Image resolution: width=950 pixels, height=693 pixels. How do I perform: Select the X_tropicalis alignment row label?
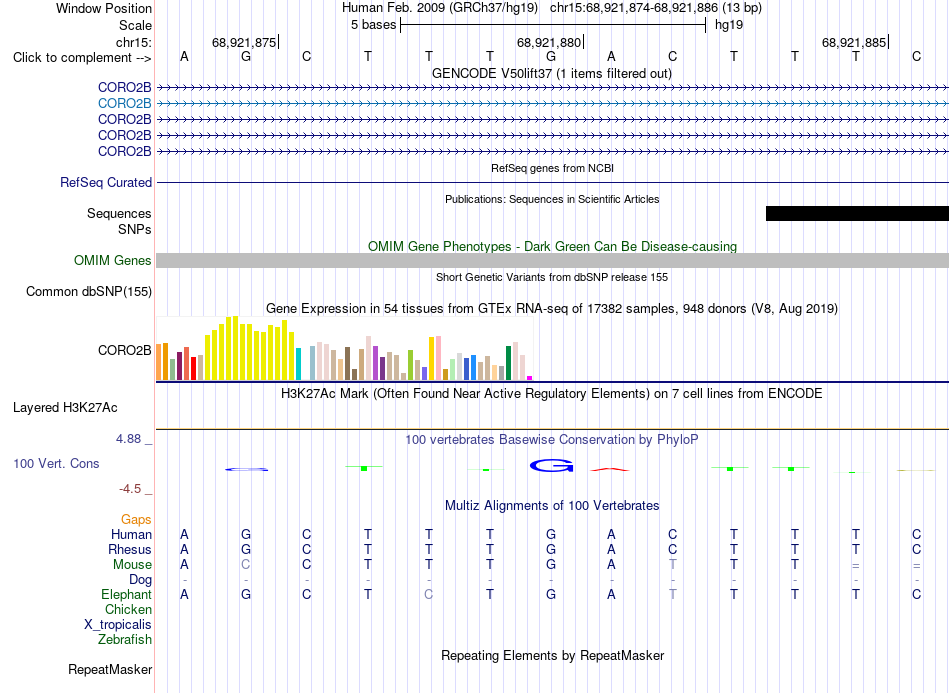[118, 625]
